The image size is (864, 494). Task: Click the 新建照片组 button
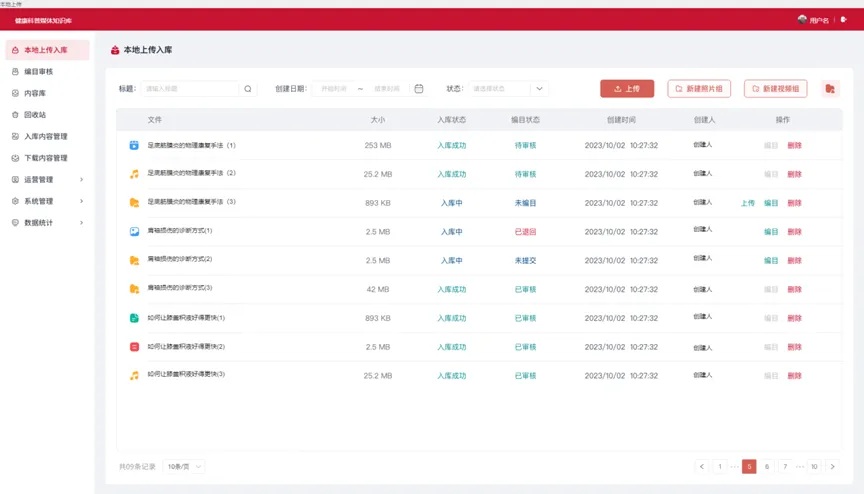[x=699, y=89]
